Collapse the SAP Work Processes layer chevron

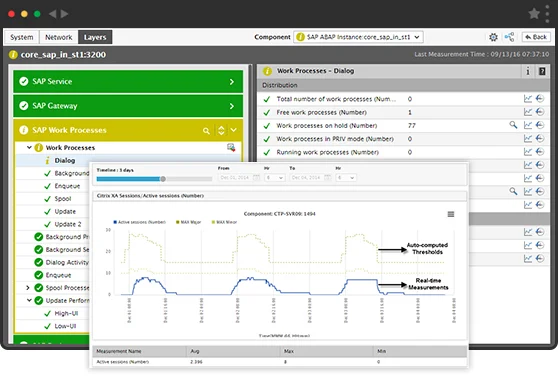(233, 130)
